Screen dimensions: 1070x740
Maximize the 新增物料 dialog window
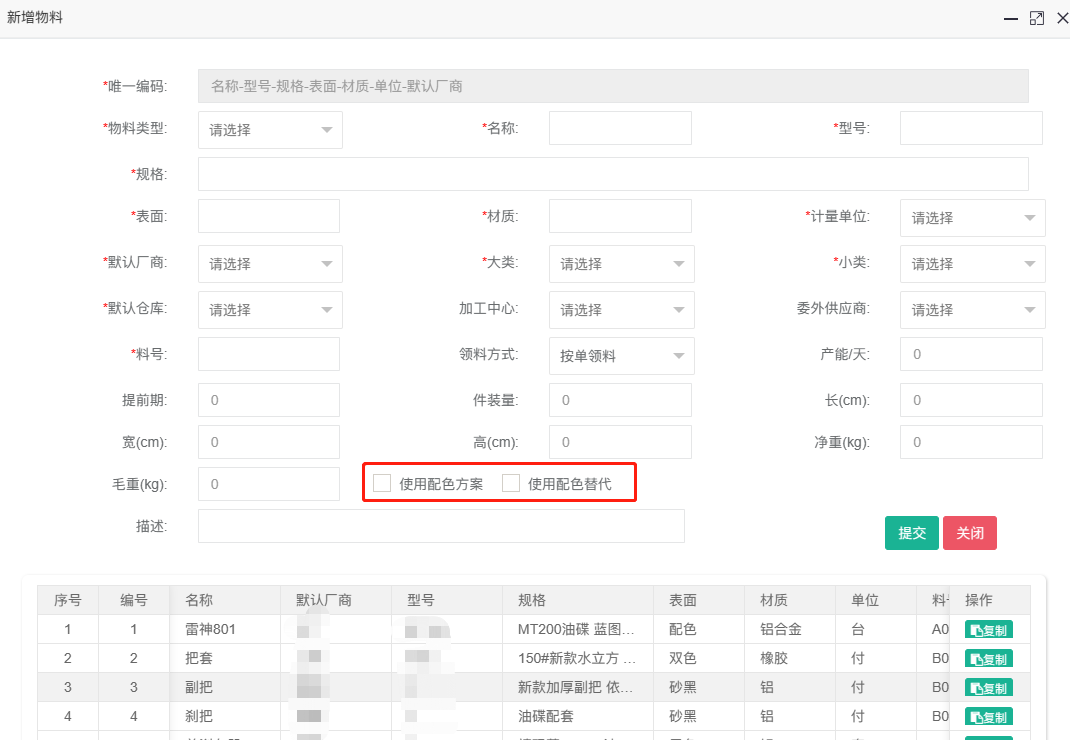[x=1037, y=18]
